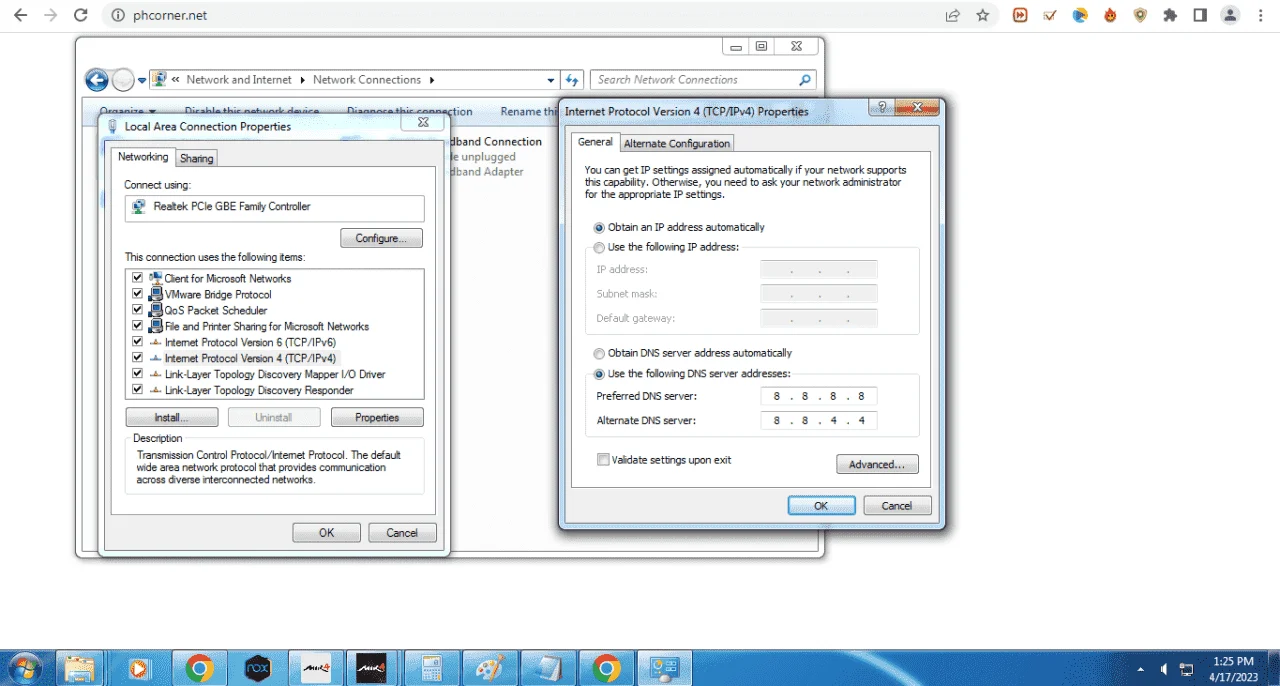The height and width of the screenshot is (686, 1280).
Task: Open recent pages arrow beside the back buttons
Action: pos(142,80)
